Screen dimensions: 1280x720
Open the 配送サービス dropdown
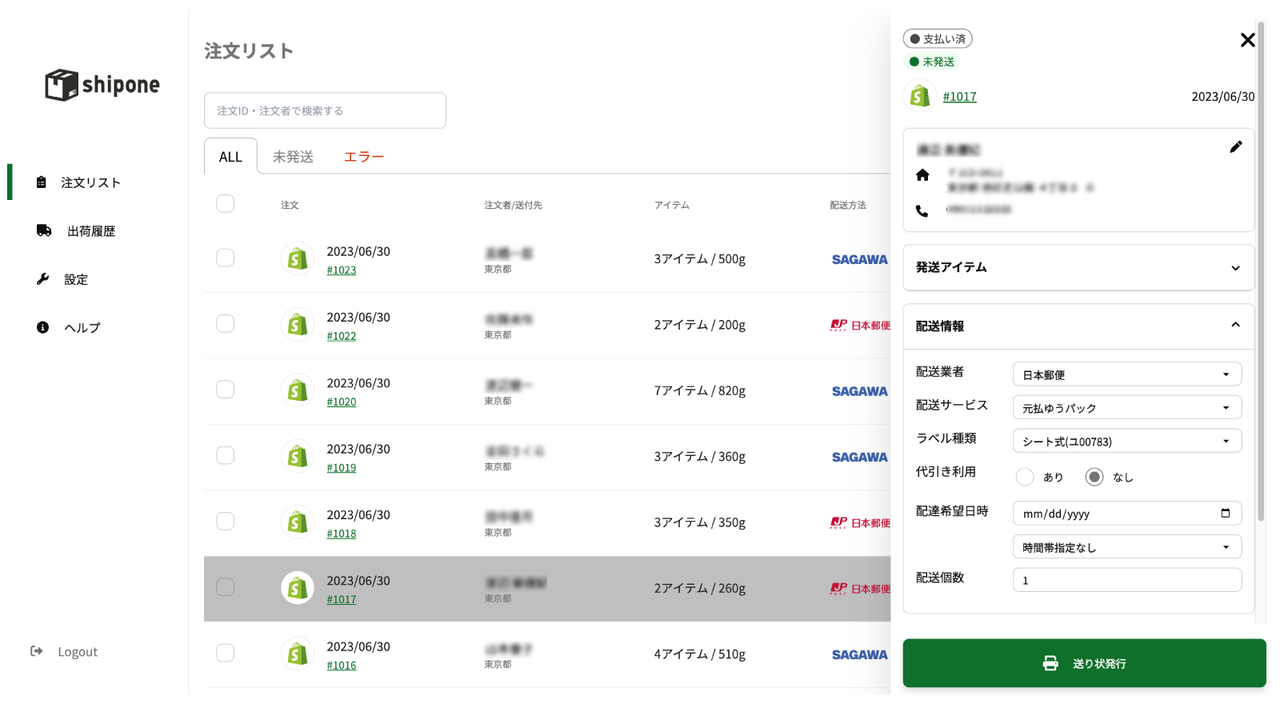coord(1127,407)
